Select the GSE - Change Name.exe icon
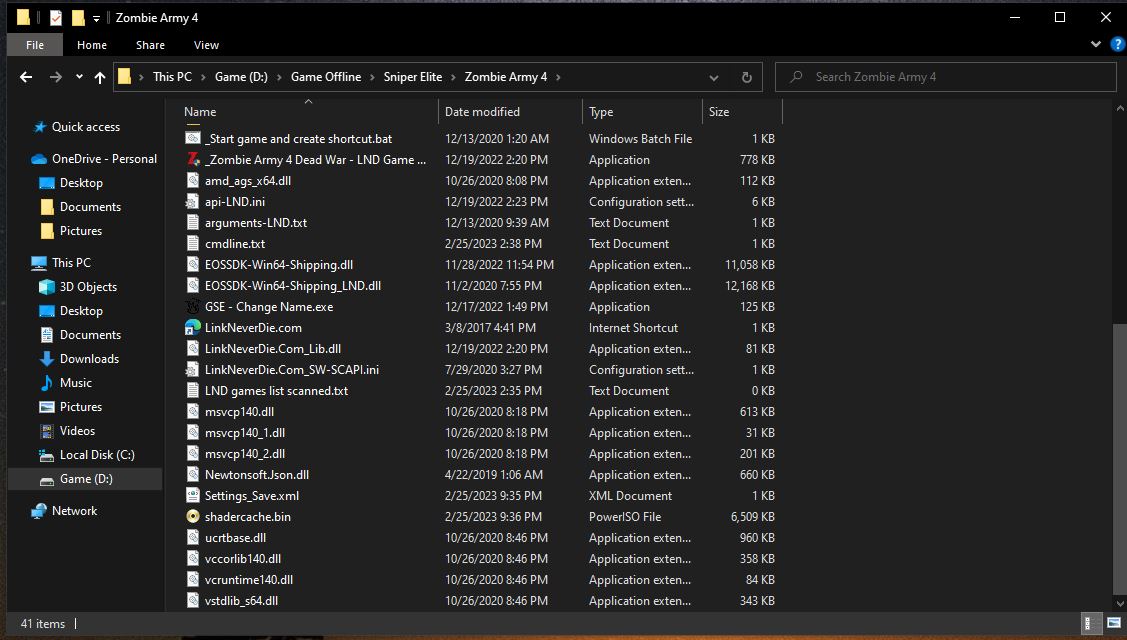The height and width of the screenshot is (640, 1127). tap(194, 307)
